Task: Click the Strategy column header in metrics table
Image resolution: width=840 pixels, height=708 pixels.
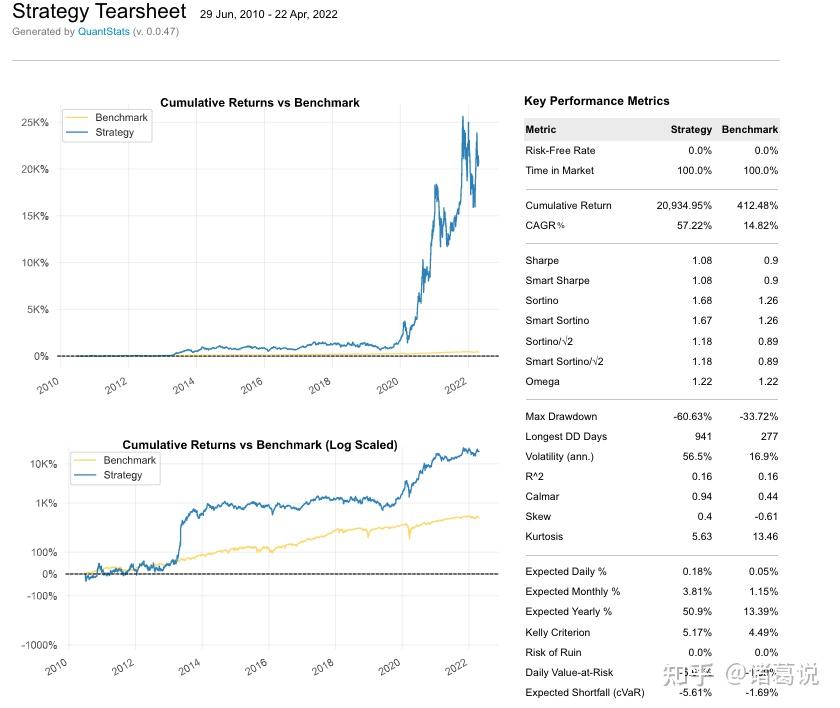Action: [691, 129]
